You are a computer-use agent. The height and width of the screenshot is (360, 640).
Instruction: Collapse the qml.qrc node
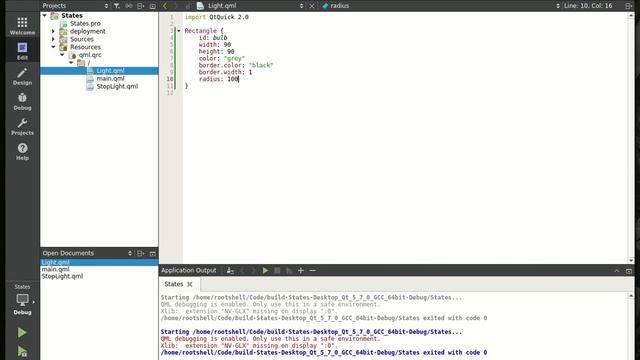tap(62, 55)
